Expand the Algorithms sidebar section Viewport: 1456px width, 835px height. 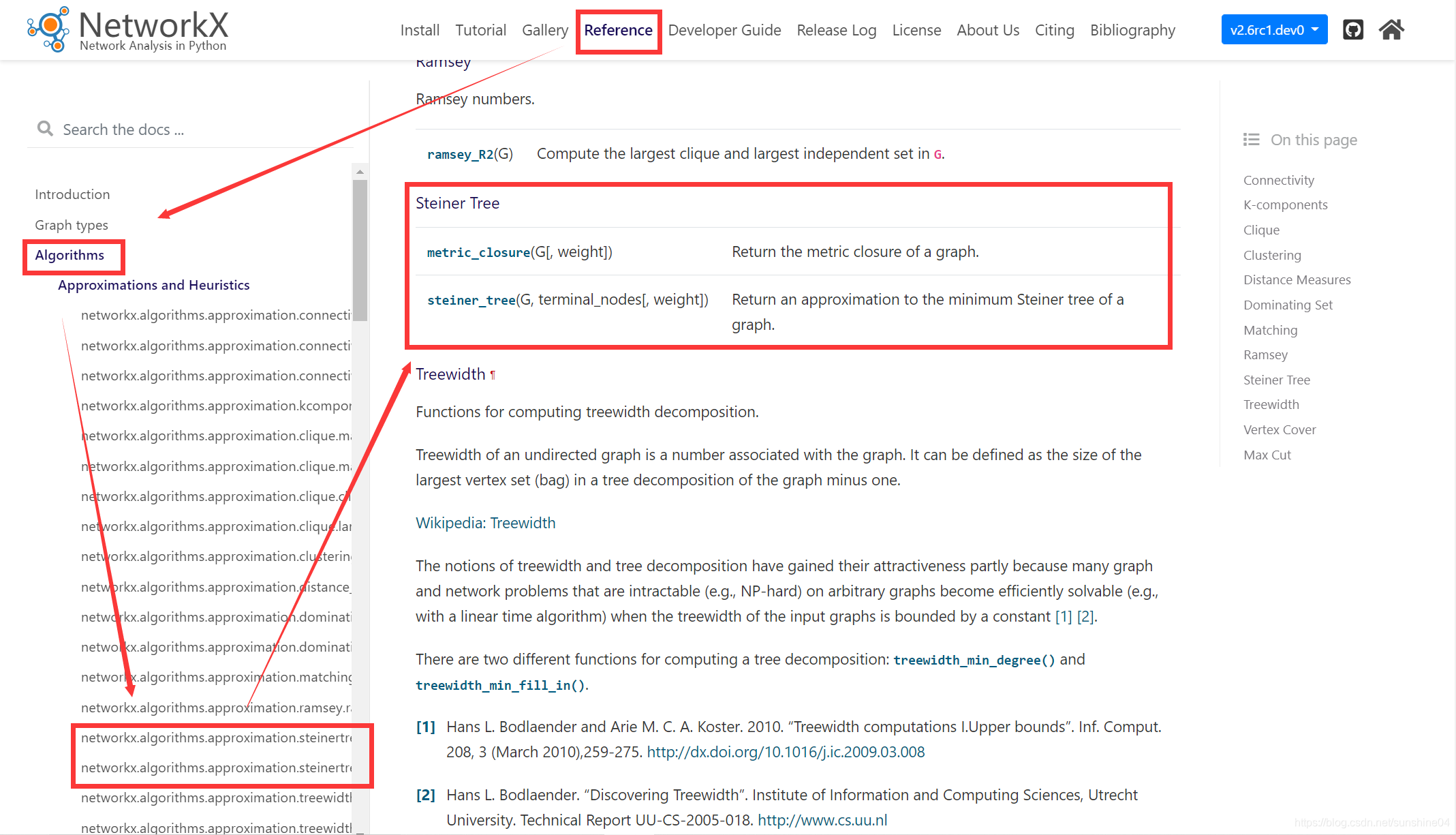pos(69,255)
